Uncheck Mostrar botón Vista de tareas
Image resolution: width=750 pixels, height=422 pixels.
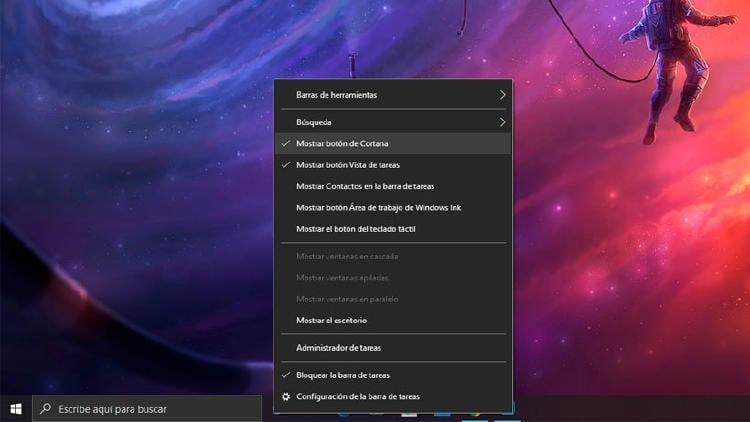coord(347,165)
